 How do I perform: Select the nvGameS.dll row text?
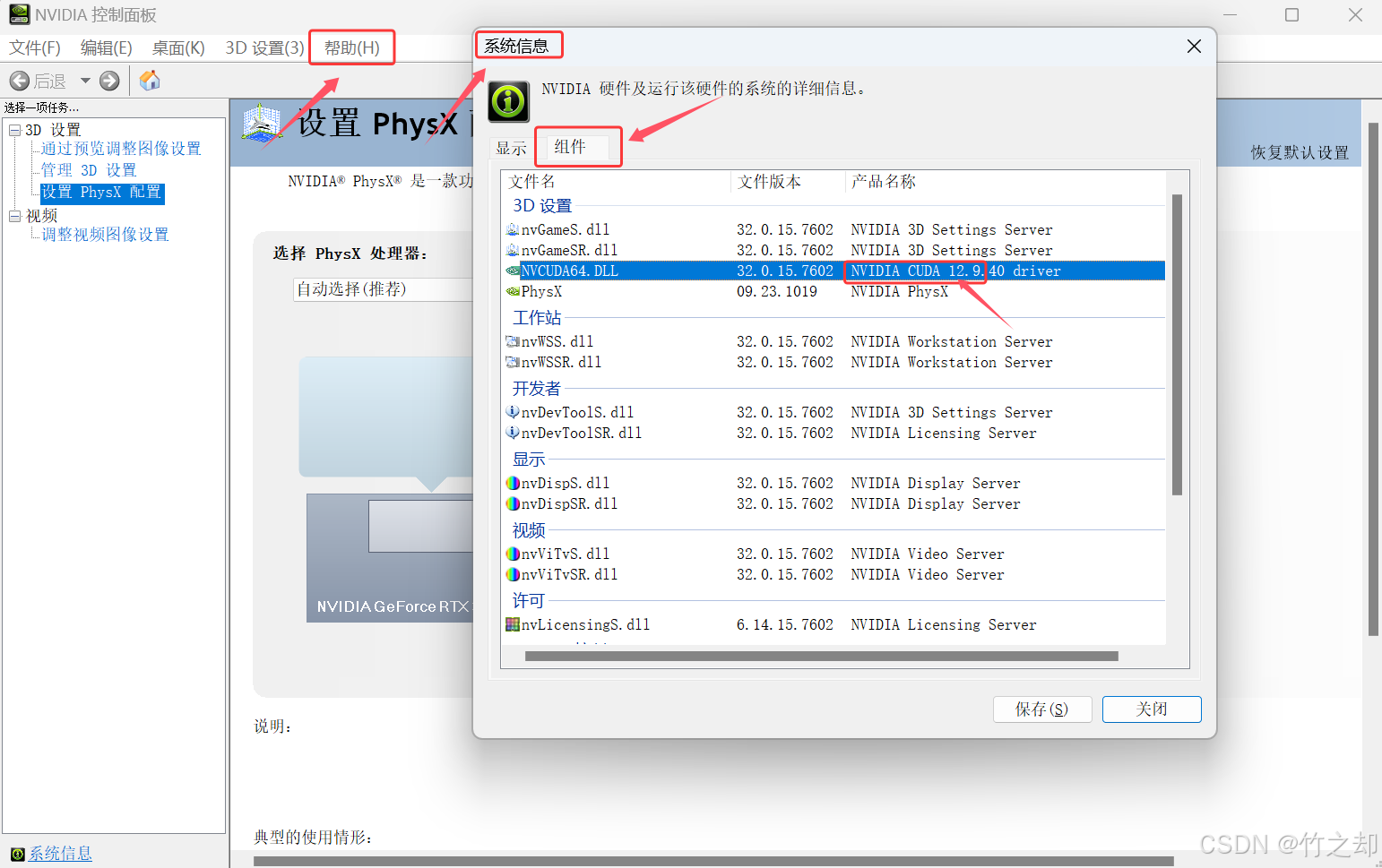(x=566, y=229)
